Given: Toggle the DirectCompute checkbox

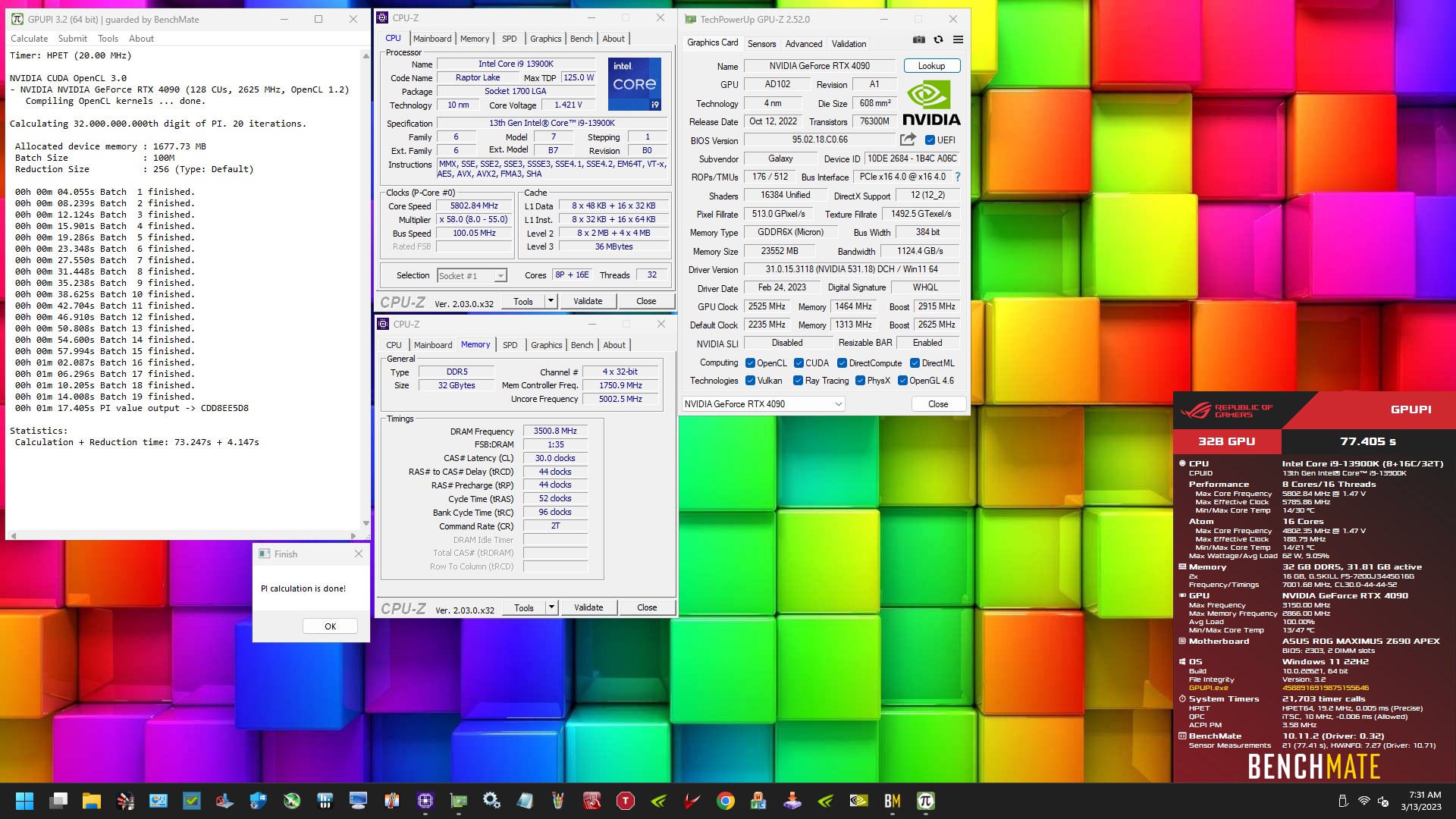Looking at the screenshot, I should 842,363.
